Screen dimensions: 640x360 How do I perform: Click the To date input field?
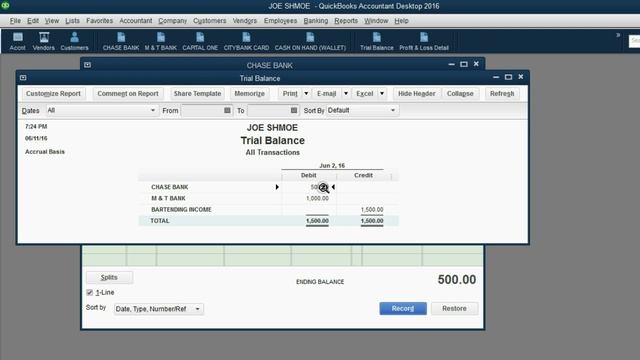pos(268,110)
